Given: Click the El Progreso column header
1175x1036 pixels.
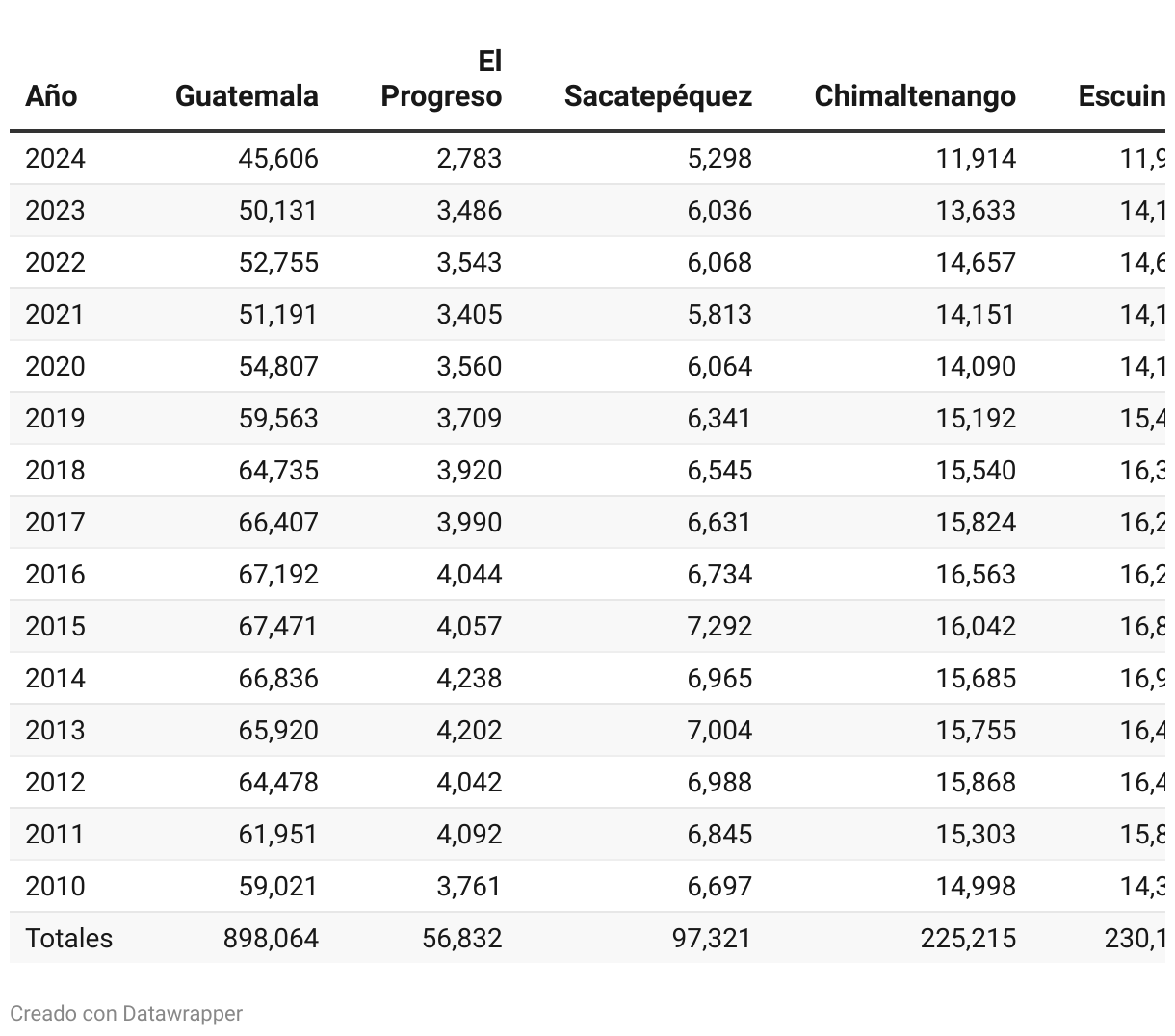Looking at the screenshot, I should pos(441,79).
